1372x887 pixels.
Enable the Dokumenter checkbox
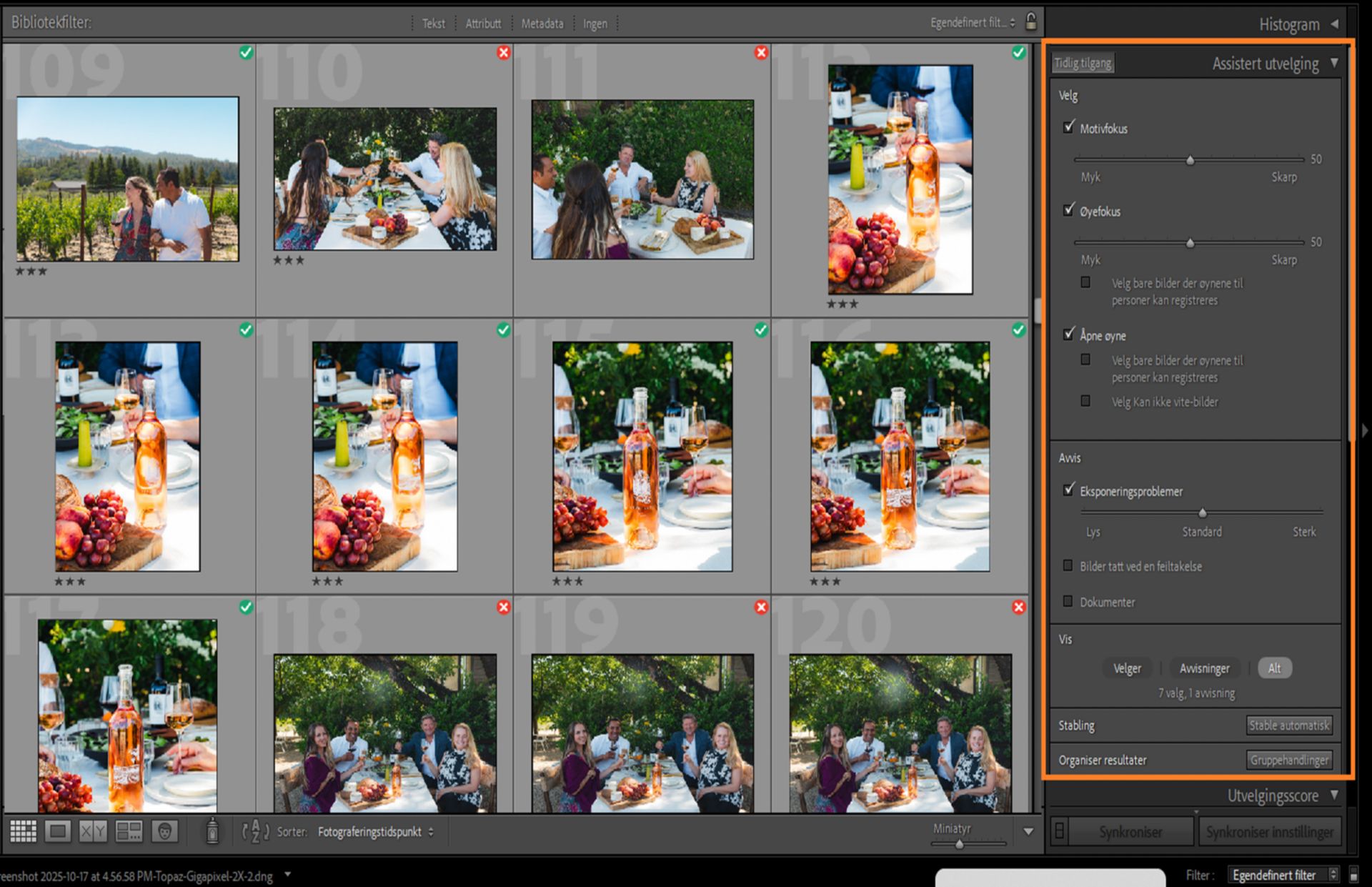1068,601
